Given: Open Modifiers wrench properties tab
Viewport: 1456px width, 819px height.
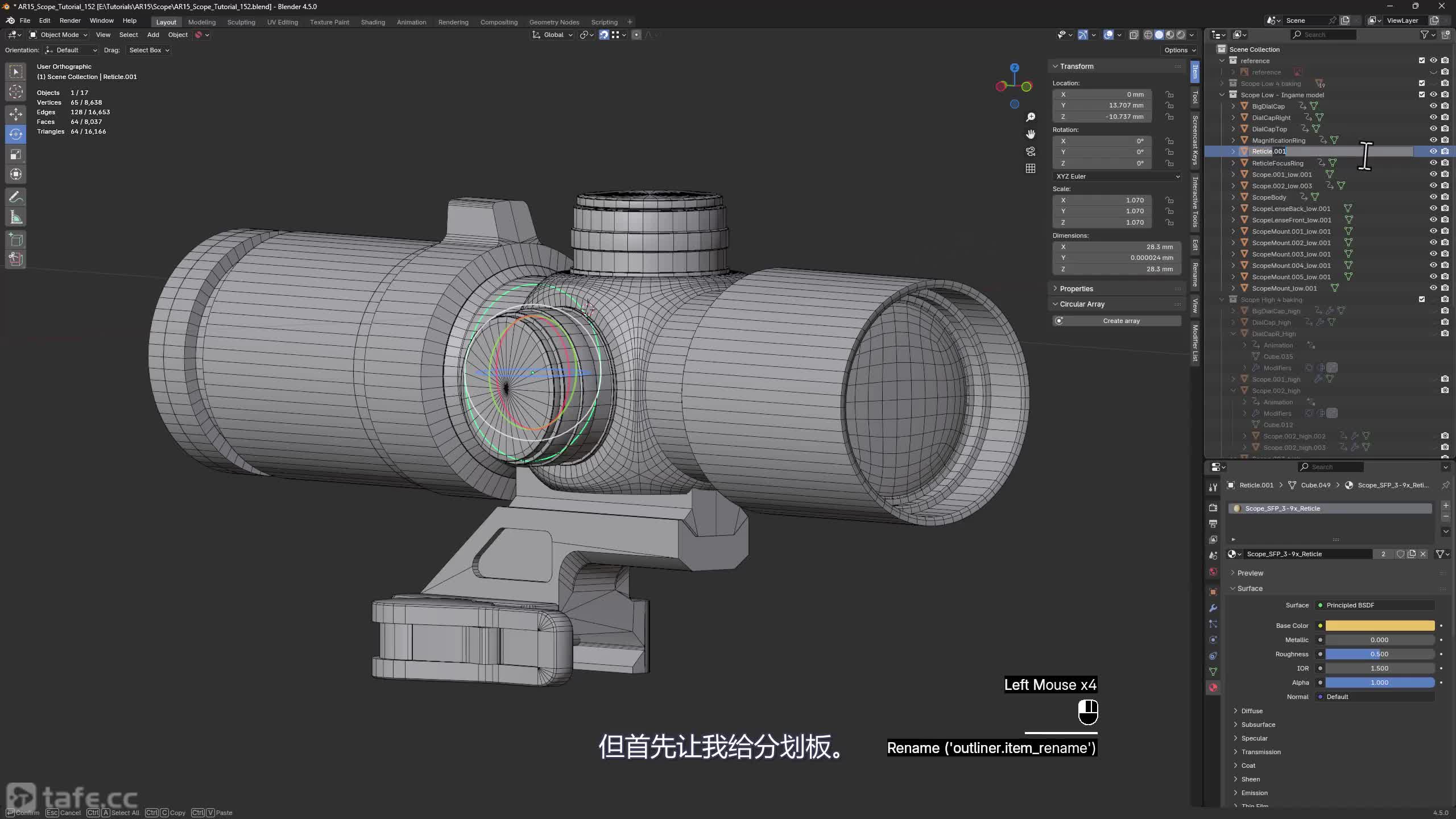Looking at the screenshot, I should 1213,608.
